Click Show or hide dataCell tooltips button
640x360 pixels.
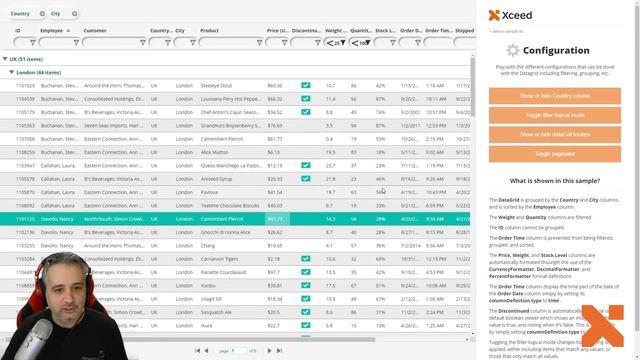pyautogui.click(x=555, y=134)
